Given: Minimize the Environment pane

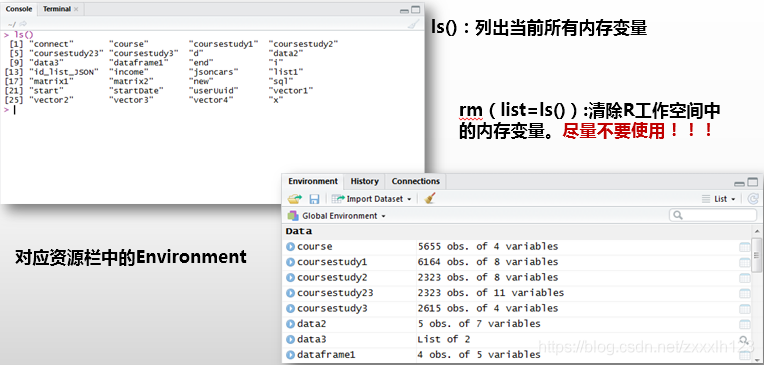Looking at the screenshot, I should pos(740,183).
